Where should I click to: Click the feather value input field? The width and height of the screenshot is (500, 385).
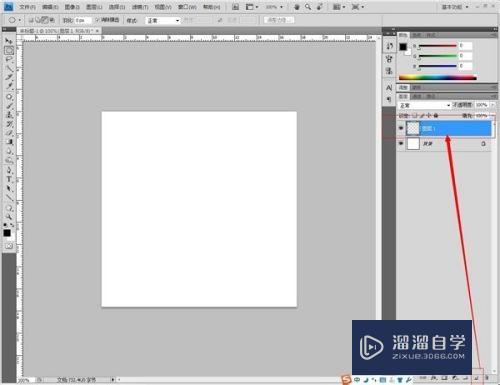(83, 20)
